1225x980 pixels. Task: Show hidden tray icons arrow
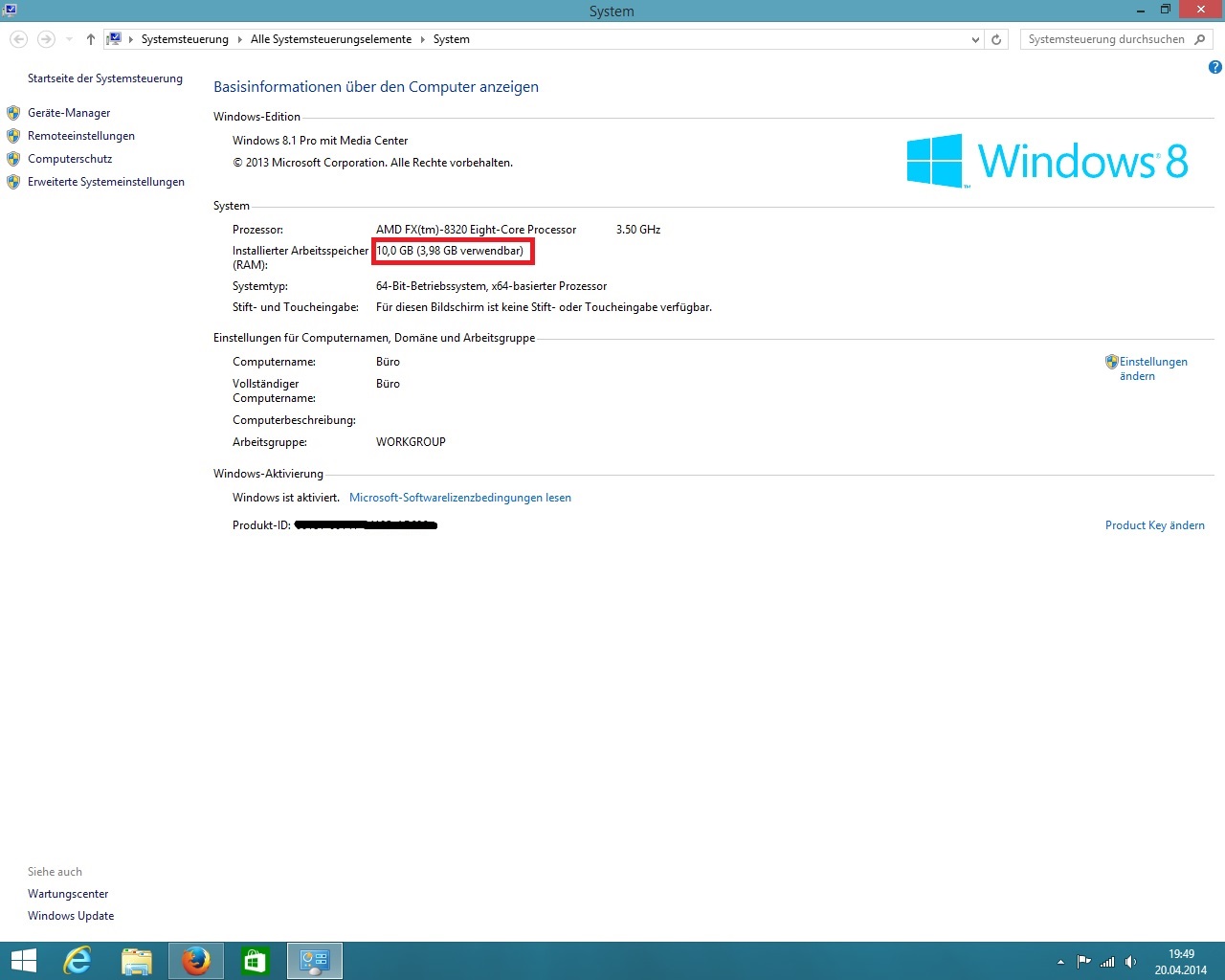coord(1060,962)
